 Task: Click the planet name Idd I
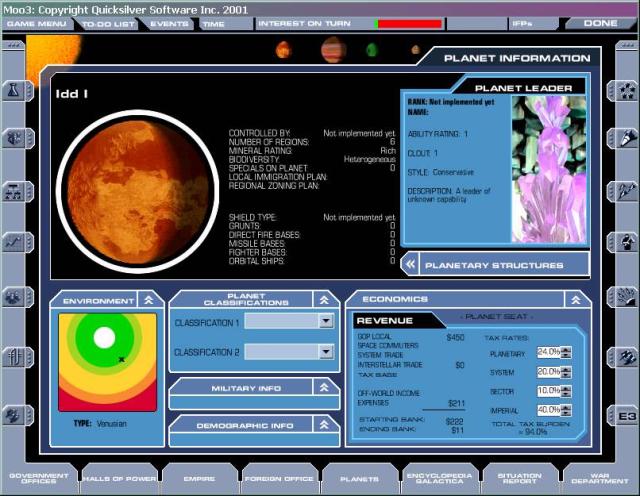click(72, 94)
